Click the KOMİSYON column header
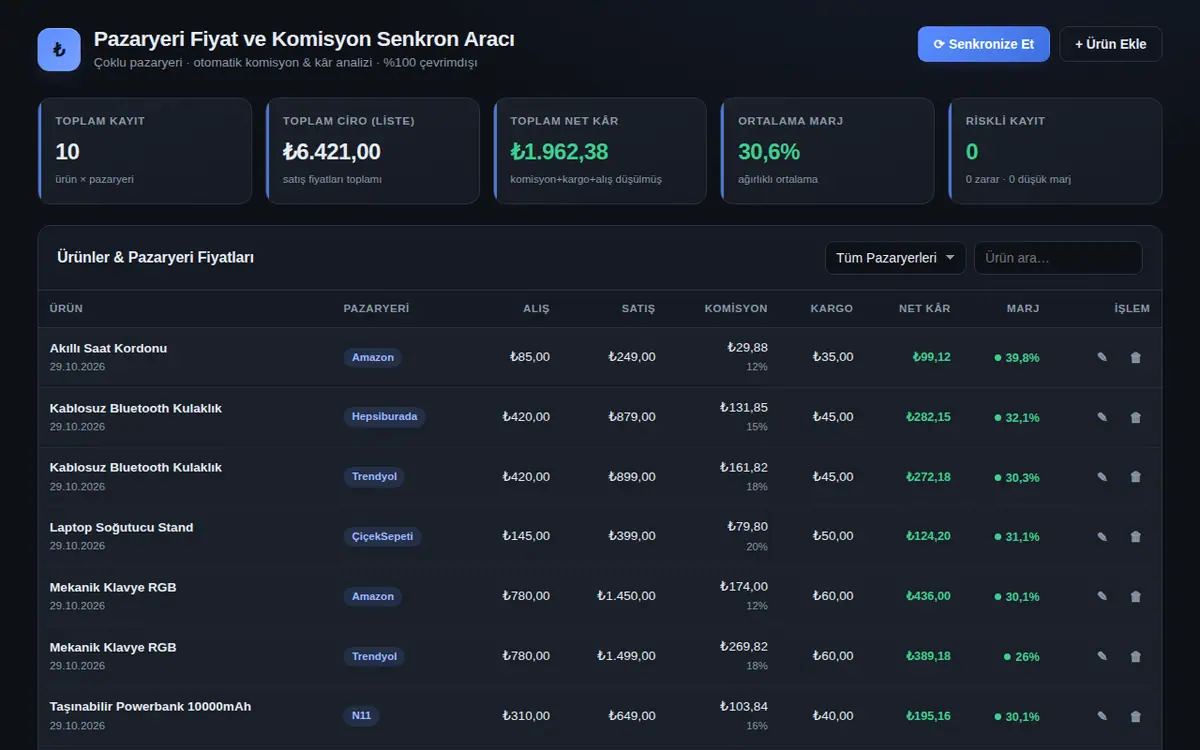The height and width of the screenshot is (750, 1200). click(x=736, y=309)
